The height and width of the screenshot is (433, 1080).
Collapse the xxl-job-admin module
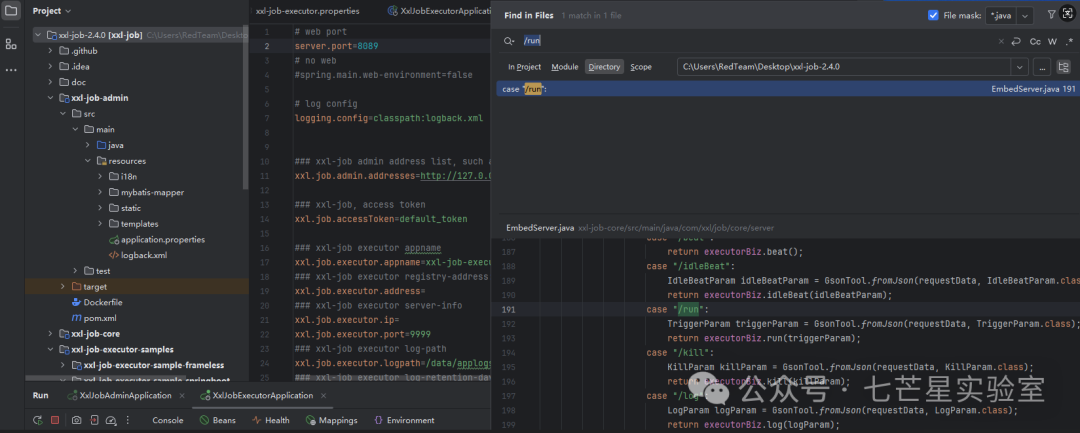[50, 98]
